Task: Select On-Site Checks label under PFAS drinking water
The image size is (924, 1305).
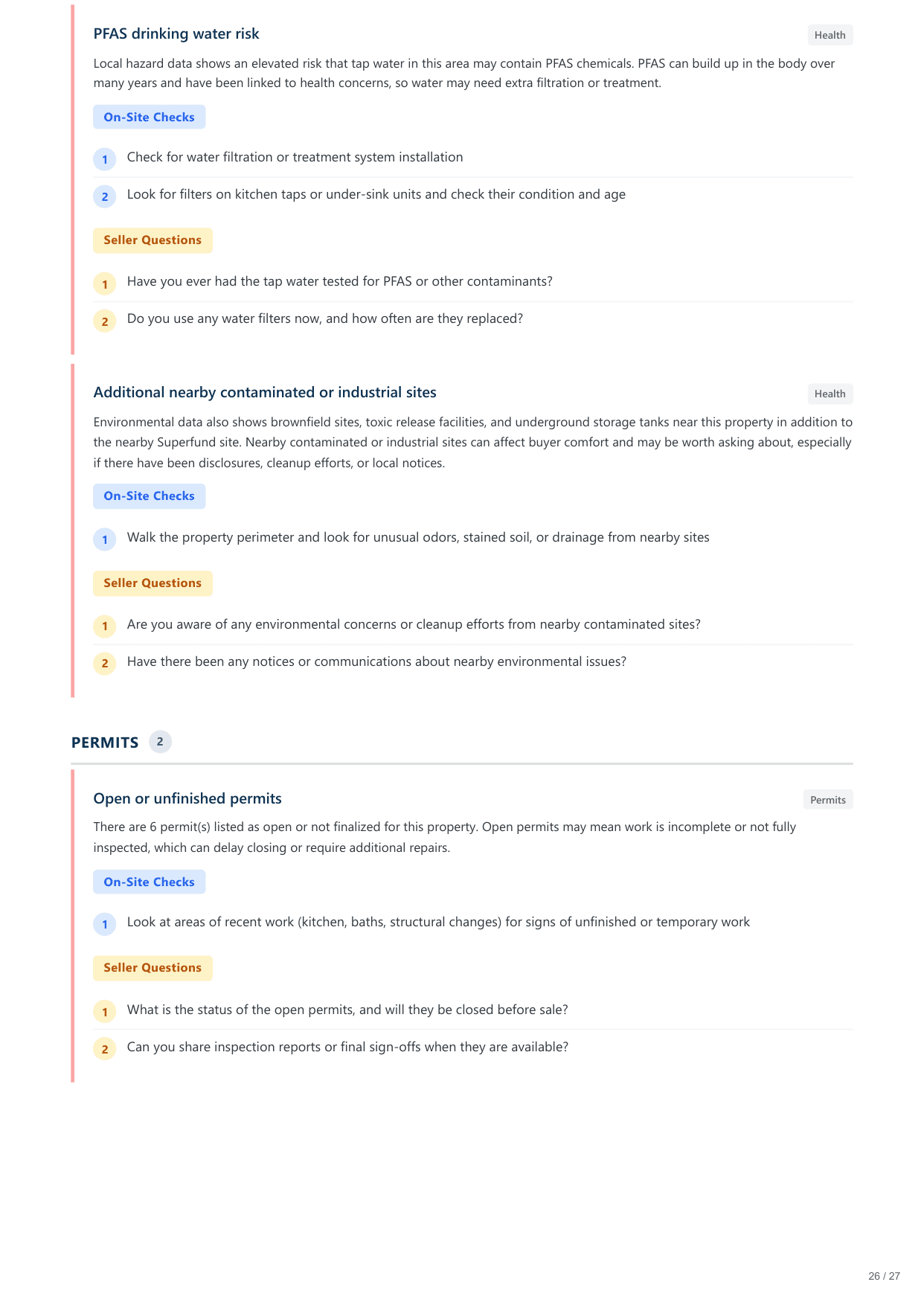Action: [149, 118]
